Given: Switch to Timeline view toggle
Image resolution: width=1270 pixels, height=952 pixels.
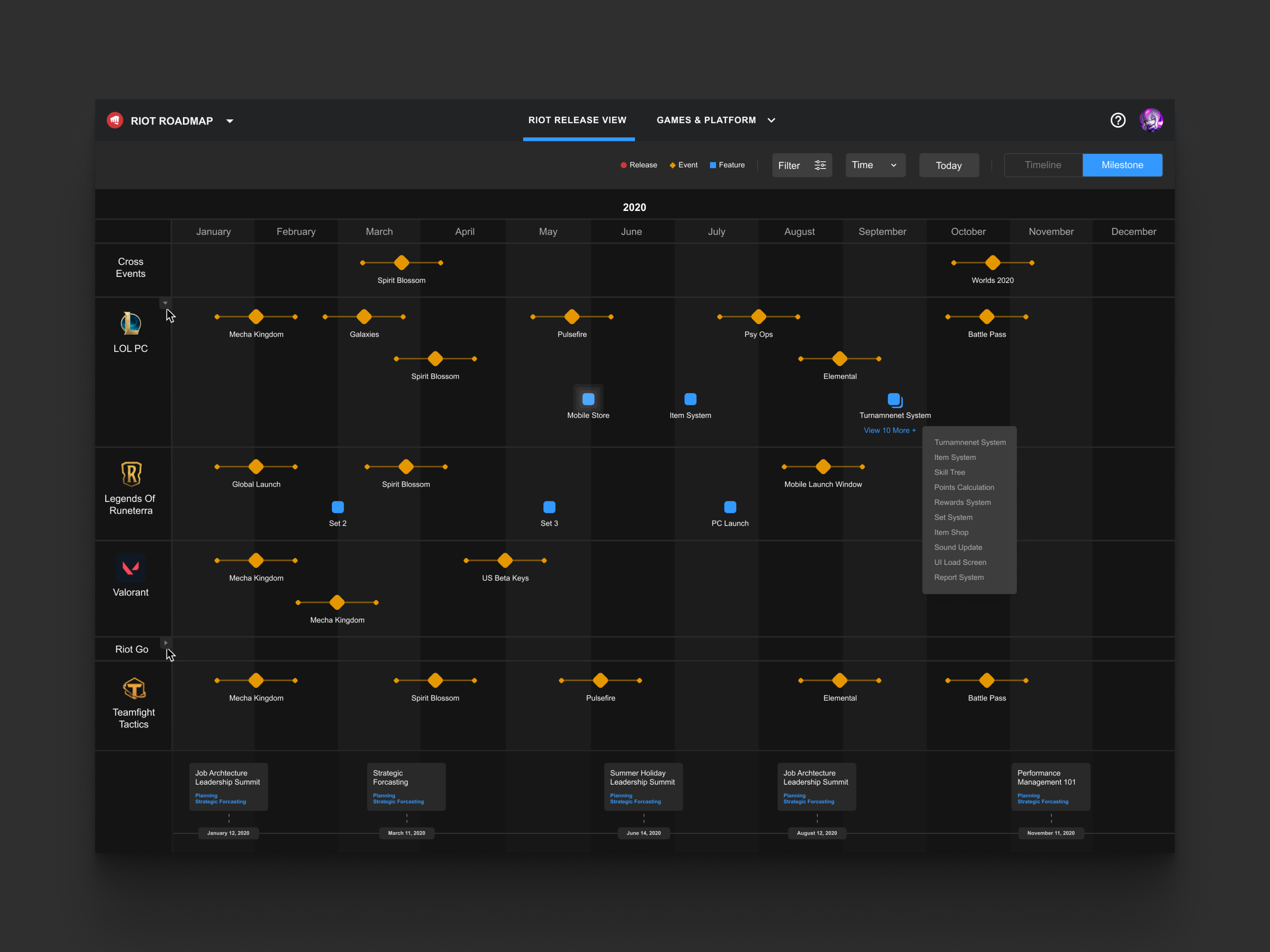Looking at the screenshot, I should click(1043, 165).
